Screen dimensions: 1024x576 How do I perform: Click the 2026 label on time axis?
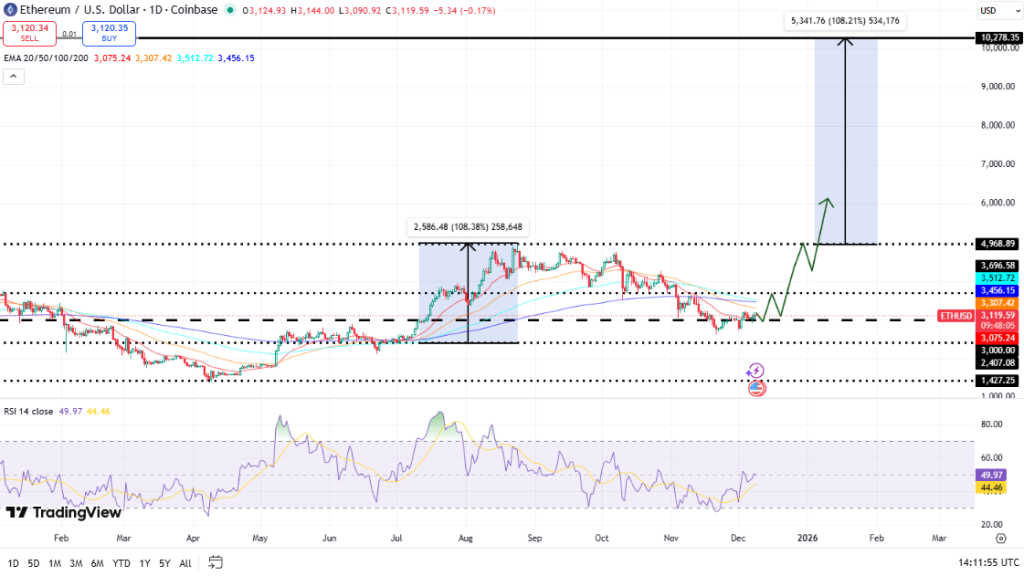point(807,538)
